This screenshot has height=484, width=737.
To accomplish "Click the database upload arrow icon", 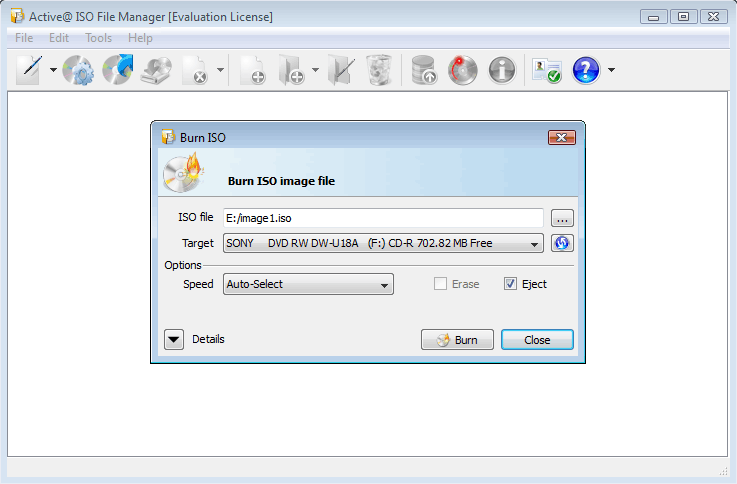I will (x=424, y=70).
